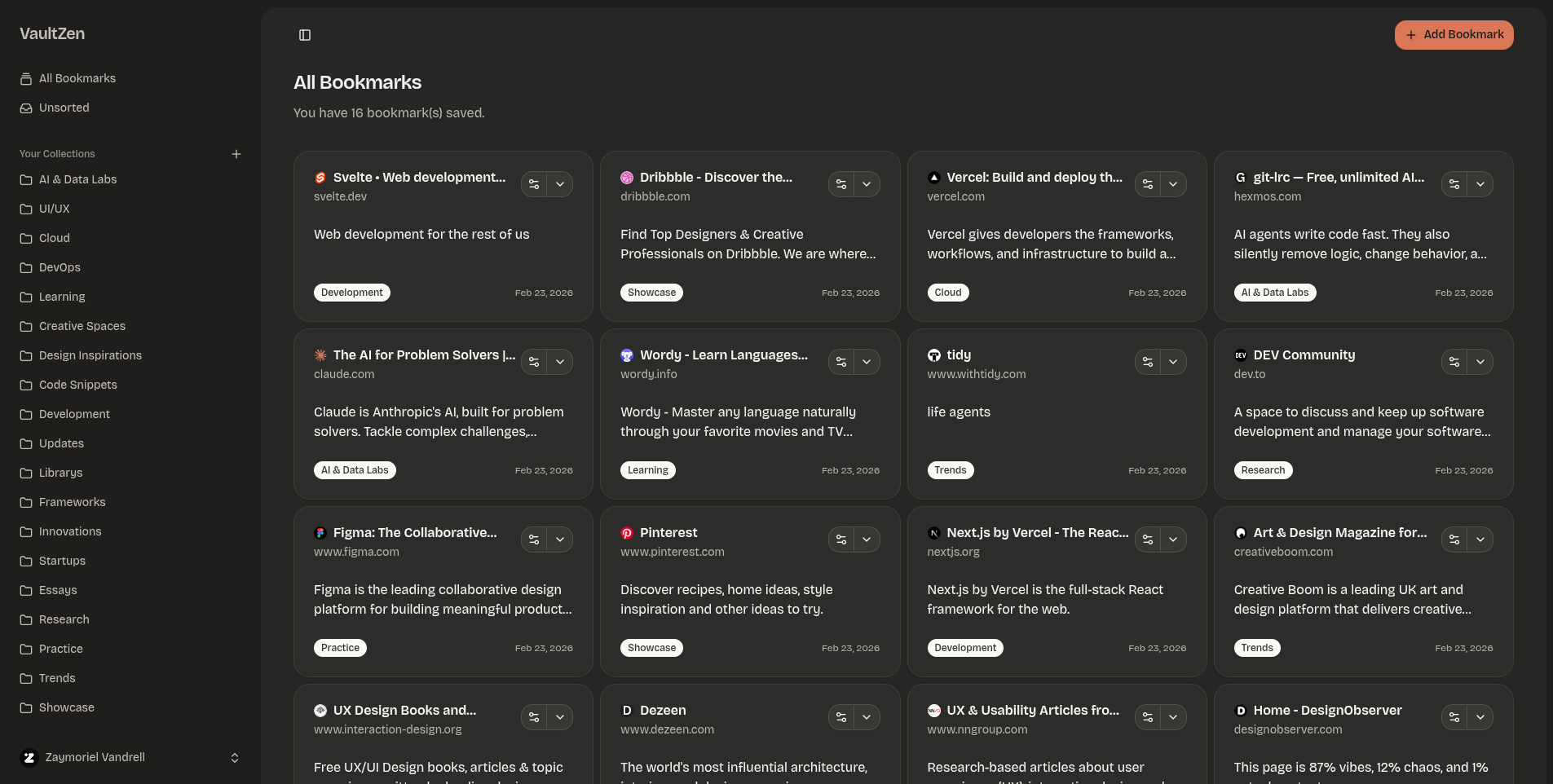1553x784 pixels.
Task: Toggle the Development tag on the Svelte card
Action: coord(351,292)
